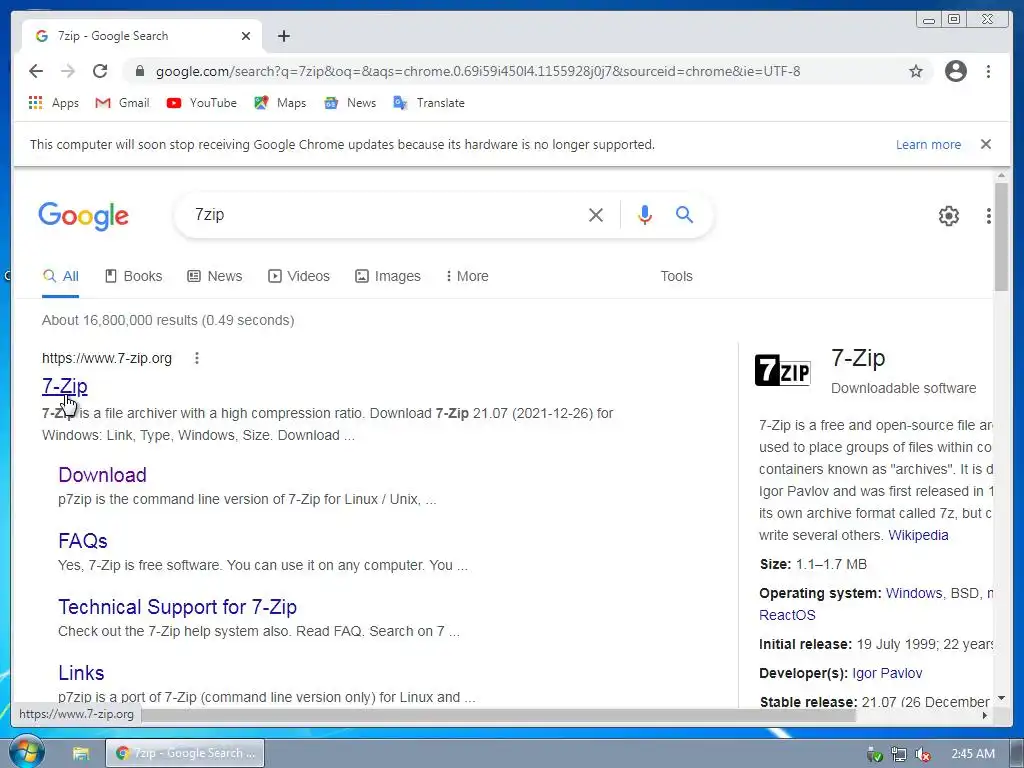Switch to the Videos results tab
This screenshot has width=1024, height=768.
pos(298,276)
